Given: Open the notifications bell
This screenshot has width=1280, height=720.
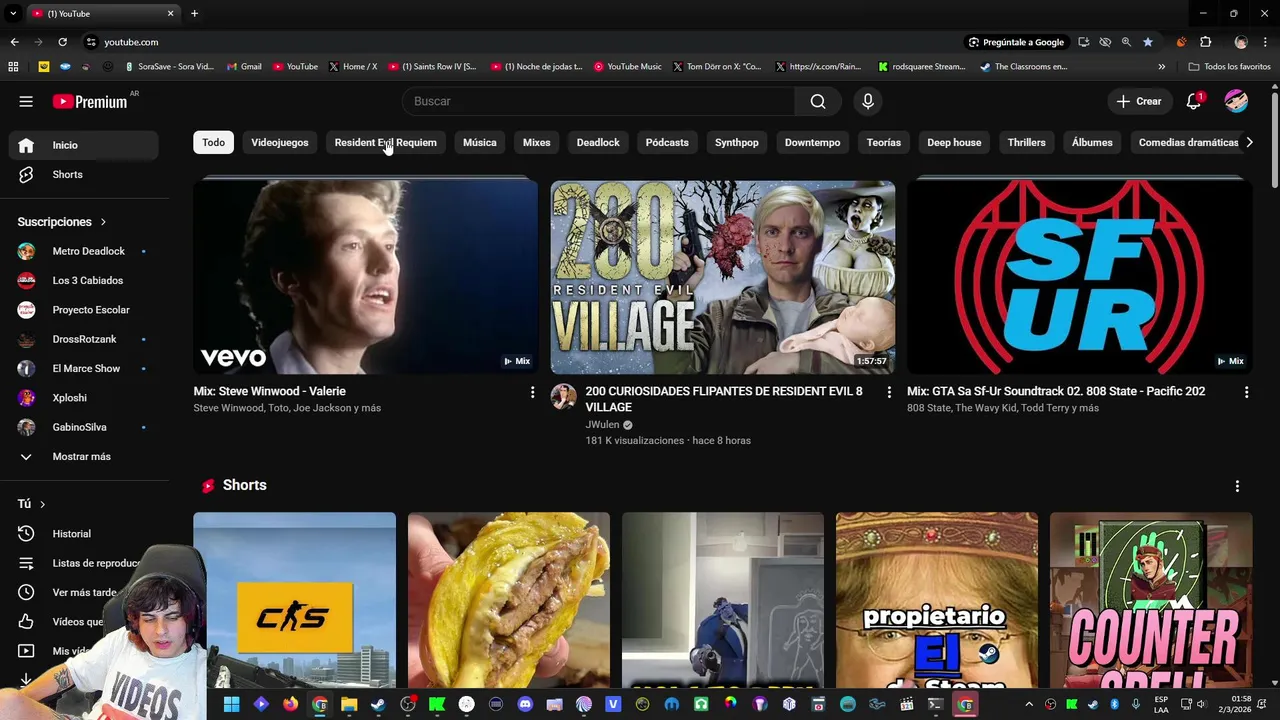Looking at the screenshot, I should coord(1193,101).
